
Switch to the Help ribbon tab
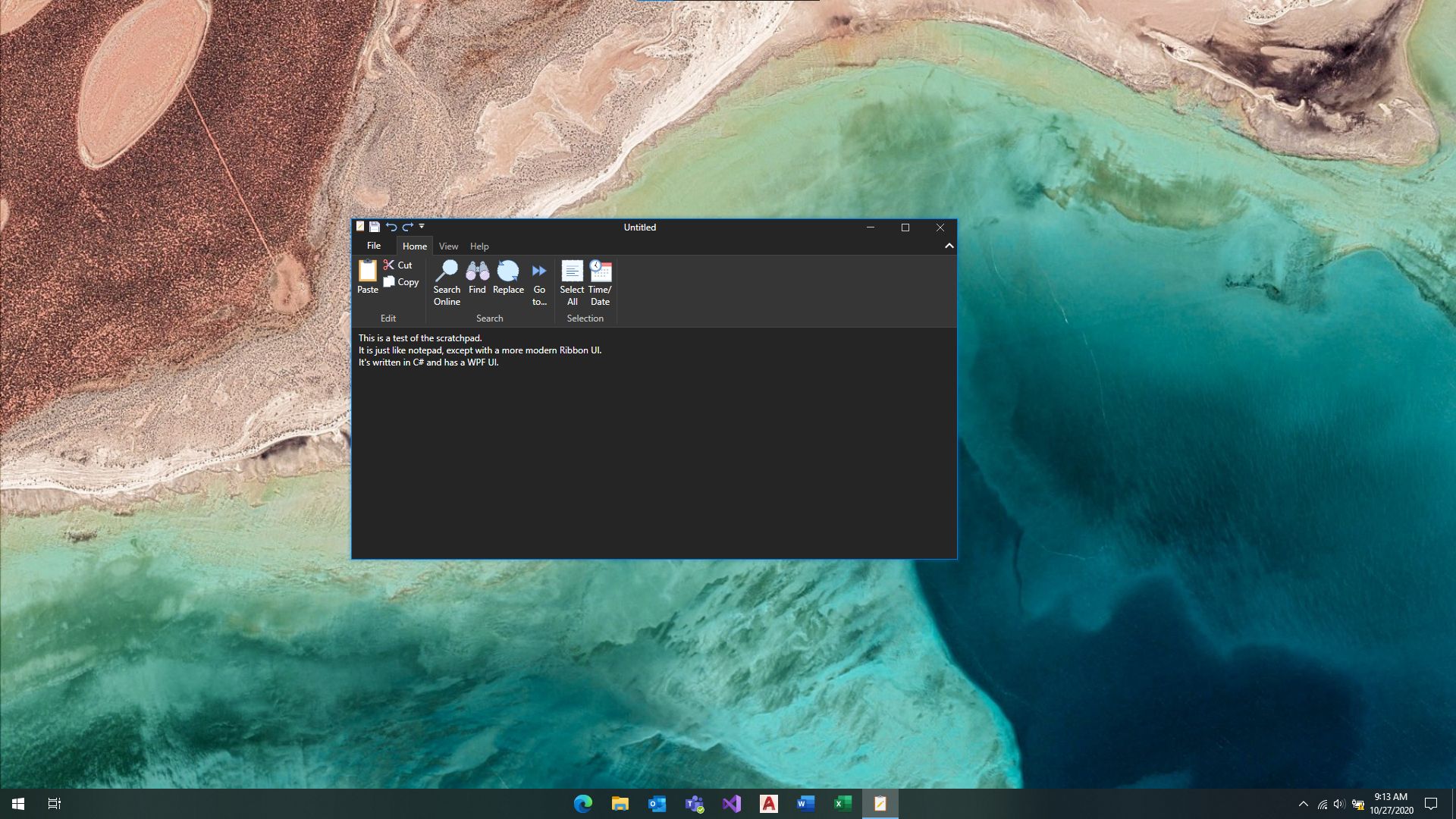coord(479,246)
